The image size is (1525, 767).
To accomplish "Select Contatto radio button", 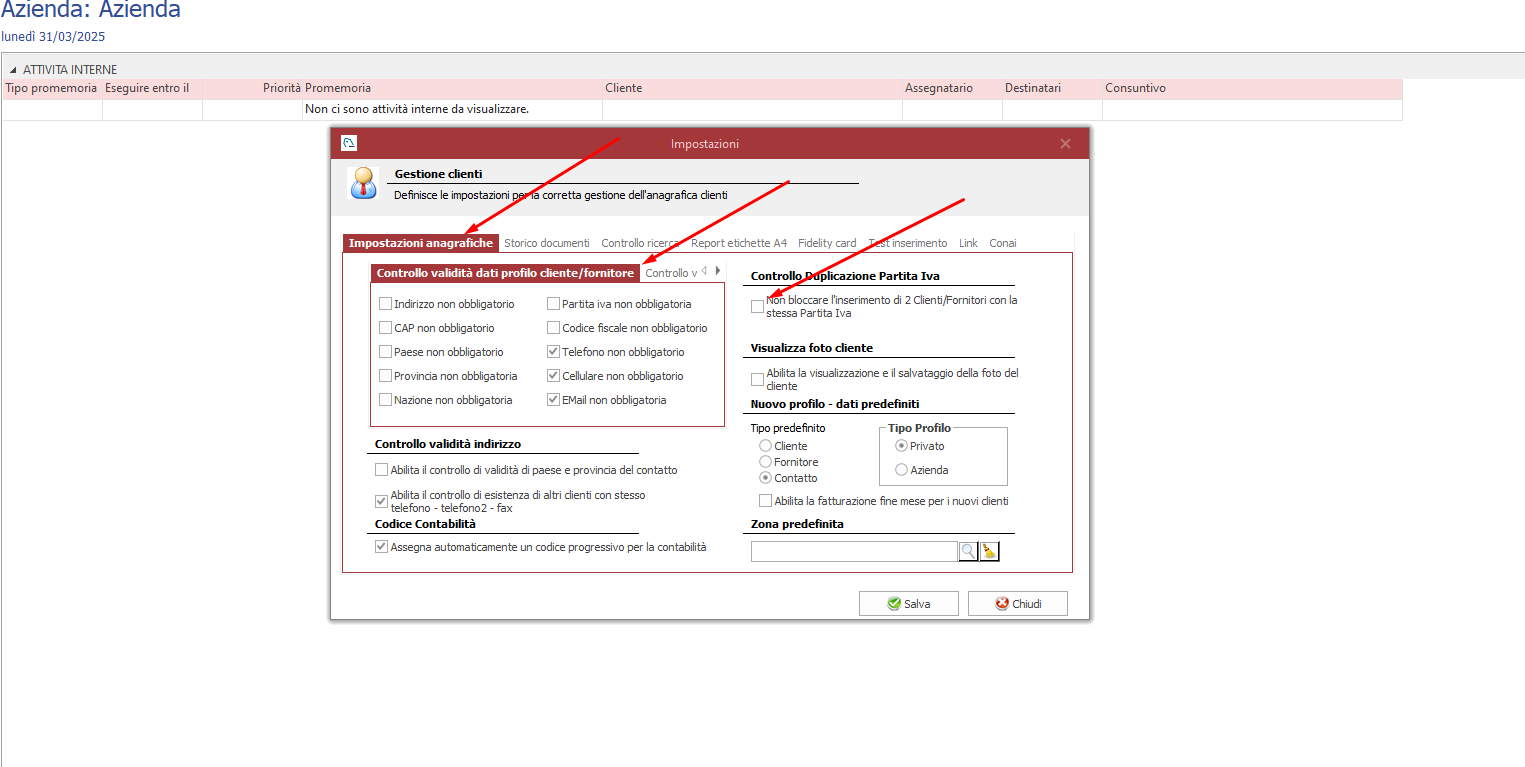I will click(766, 478).
